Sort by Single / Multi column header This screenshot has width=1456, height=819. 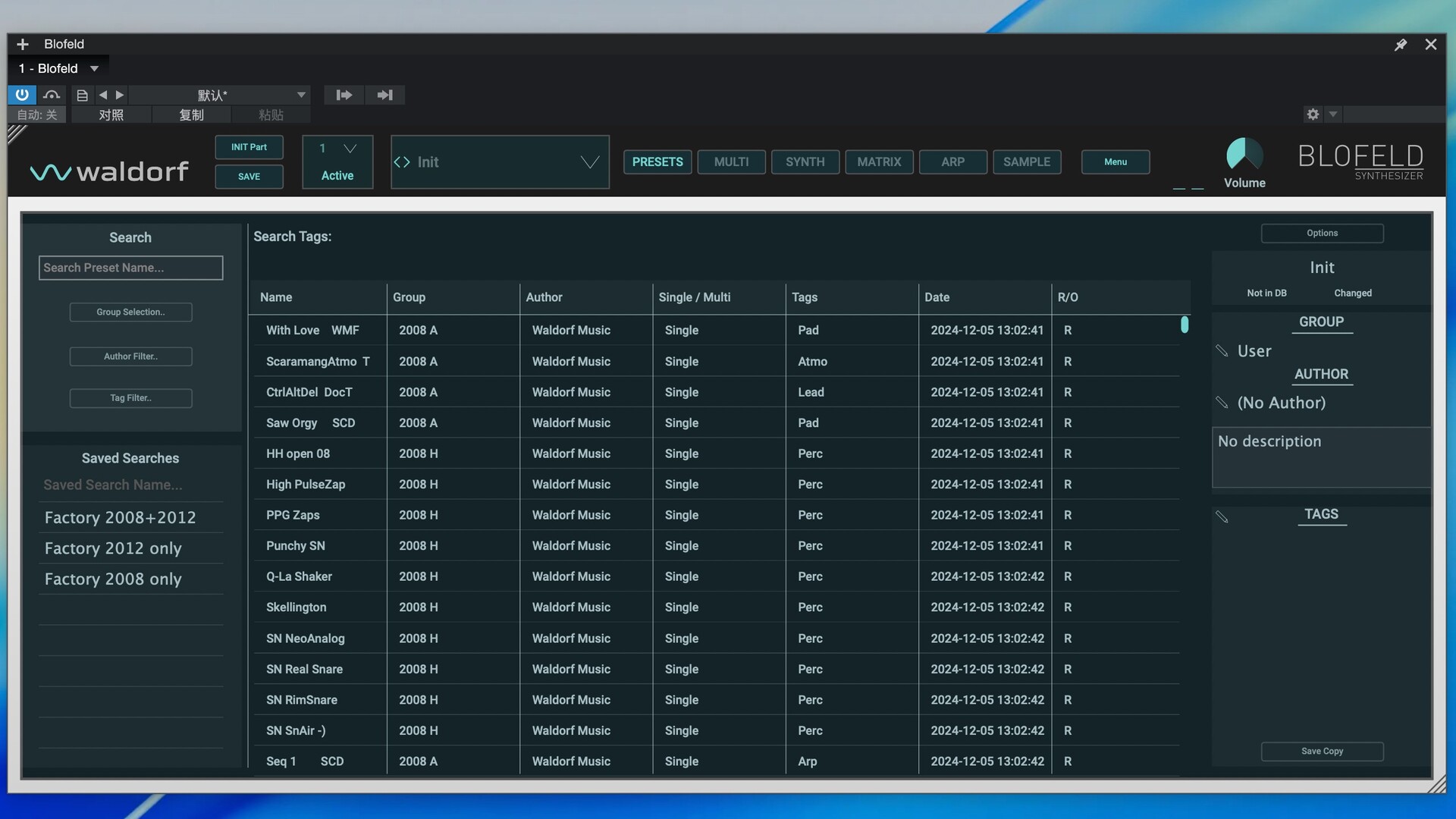tap(719, 298)
